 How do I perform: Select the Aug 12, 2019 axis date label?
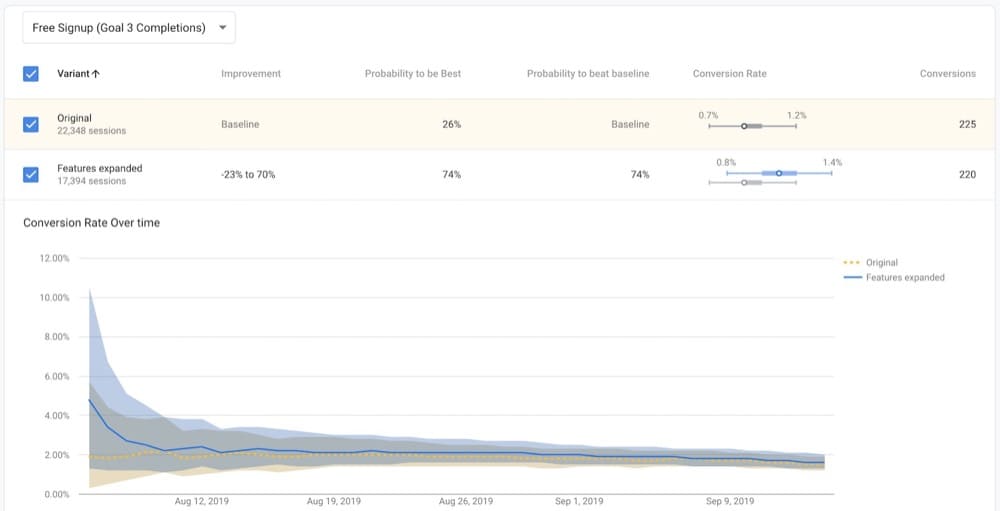tap(202, 501)
